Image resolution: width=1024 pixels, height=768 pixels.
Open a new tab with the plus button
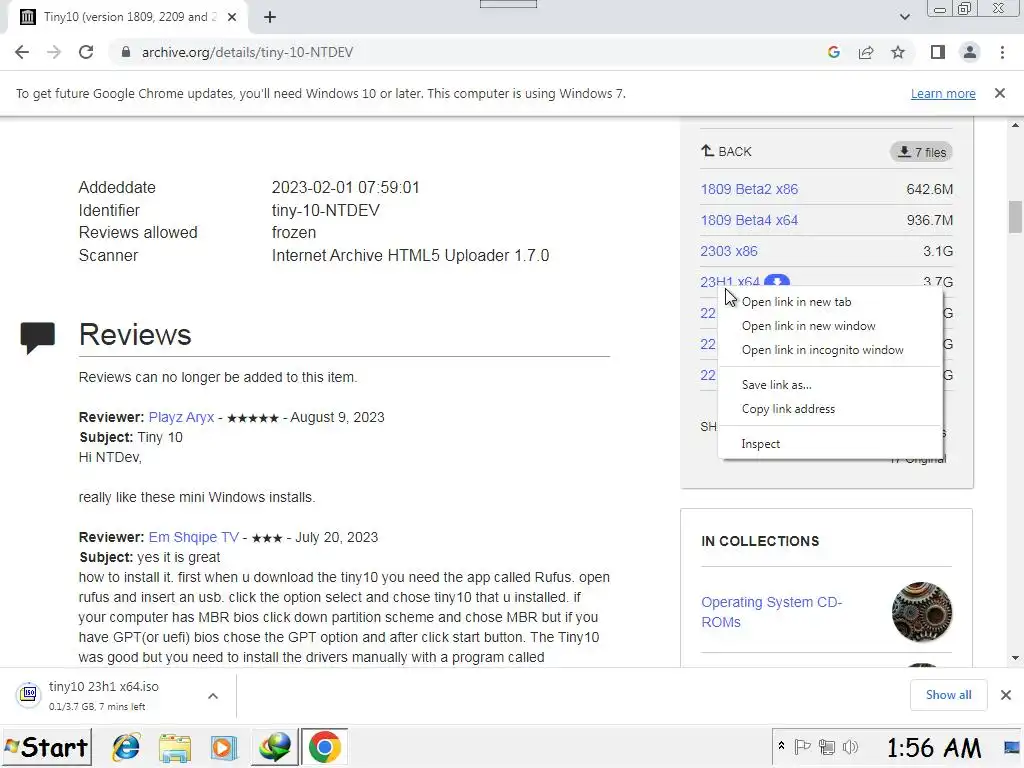coord(270,17)
